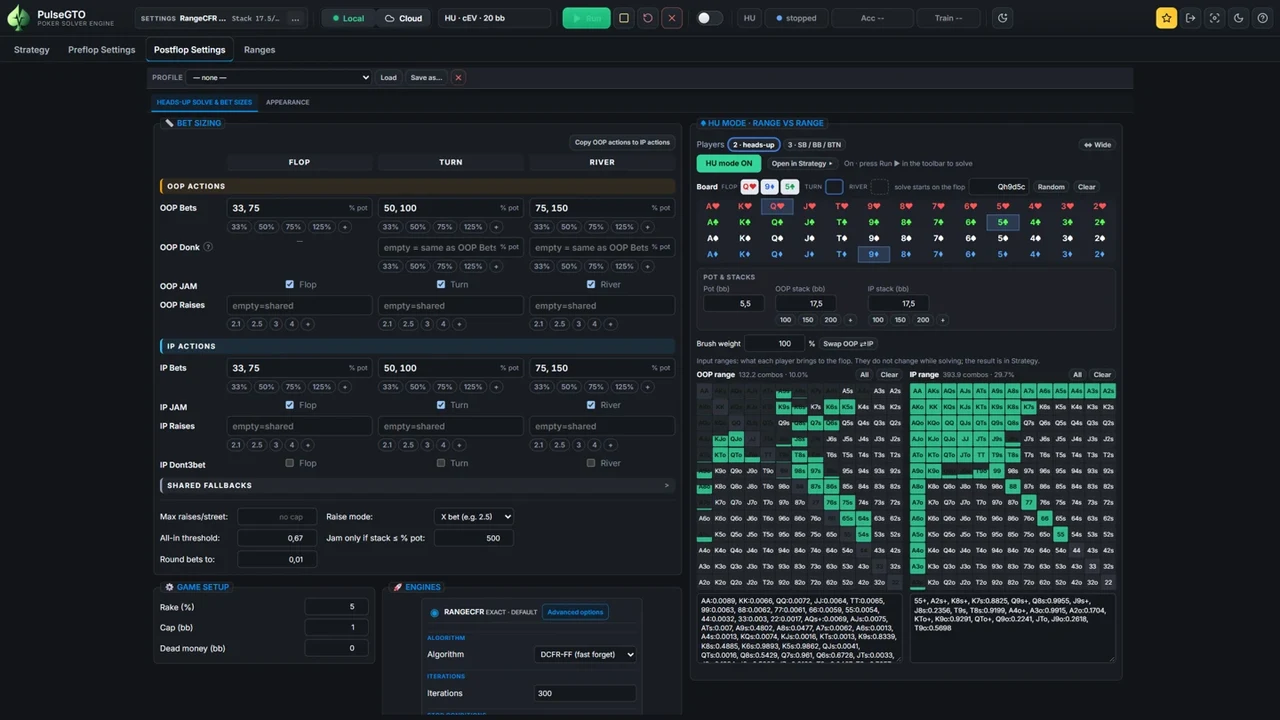The image size is (1280, 720).
Task: Expand the Shared Fallbacks section
Action: click(417, 485)
